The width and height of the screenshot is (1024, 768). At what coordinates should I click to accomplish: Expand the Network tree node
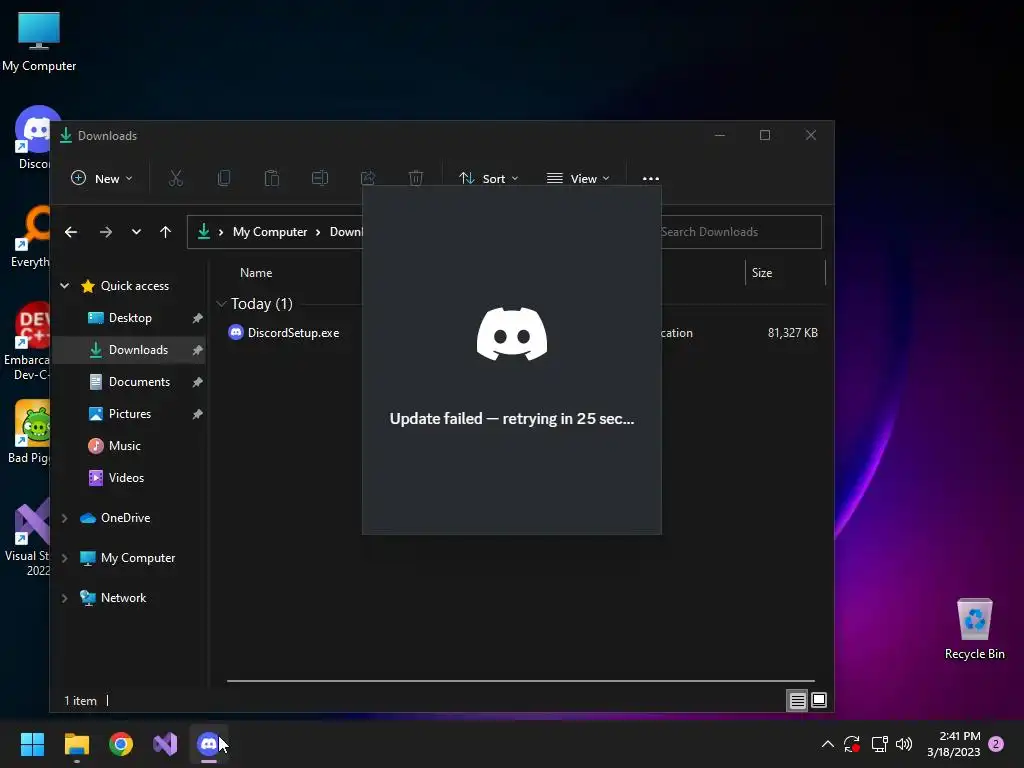pos(65,598)
